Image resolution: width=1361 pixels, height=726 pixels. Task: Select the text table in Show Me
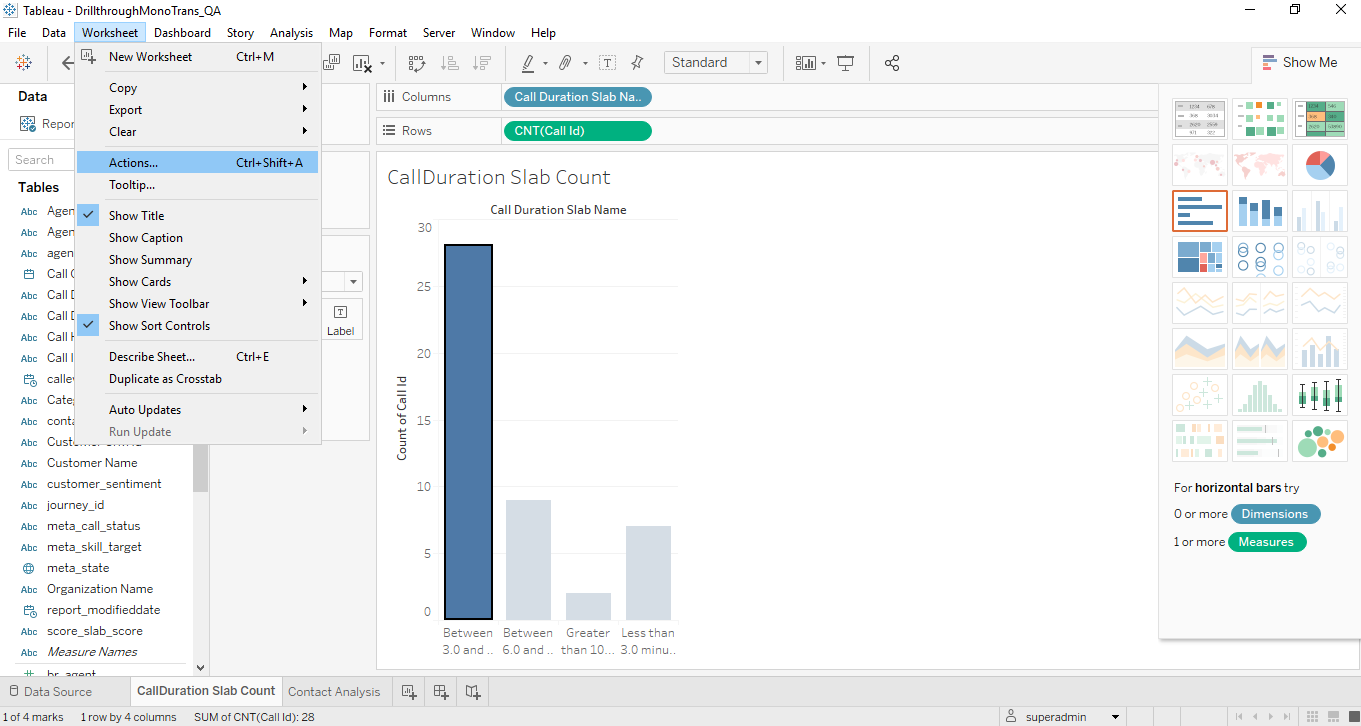pos(1200,118)
